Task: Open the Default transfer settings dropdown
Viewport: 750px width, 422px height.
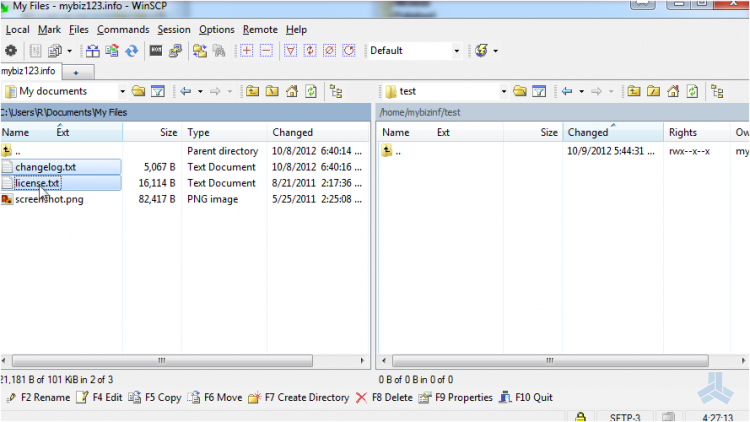Action: click(456, 50)
